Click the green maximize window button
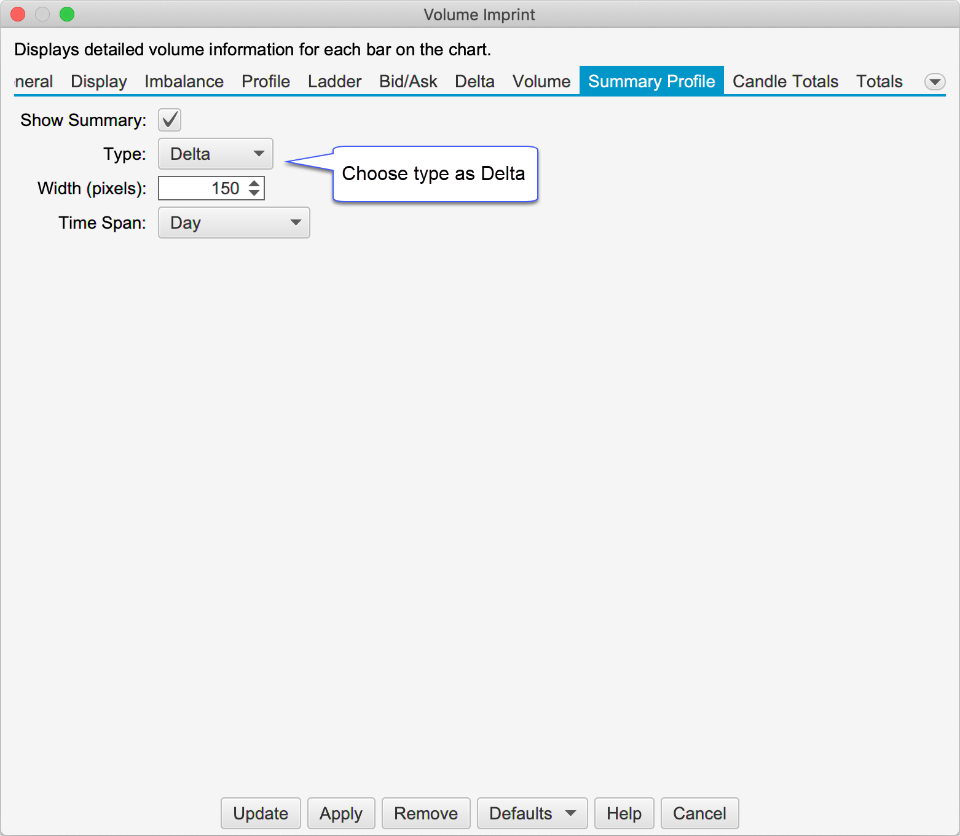 (67, 14)
